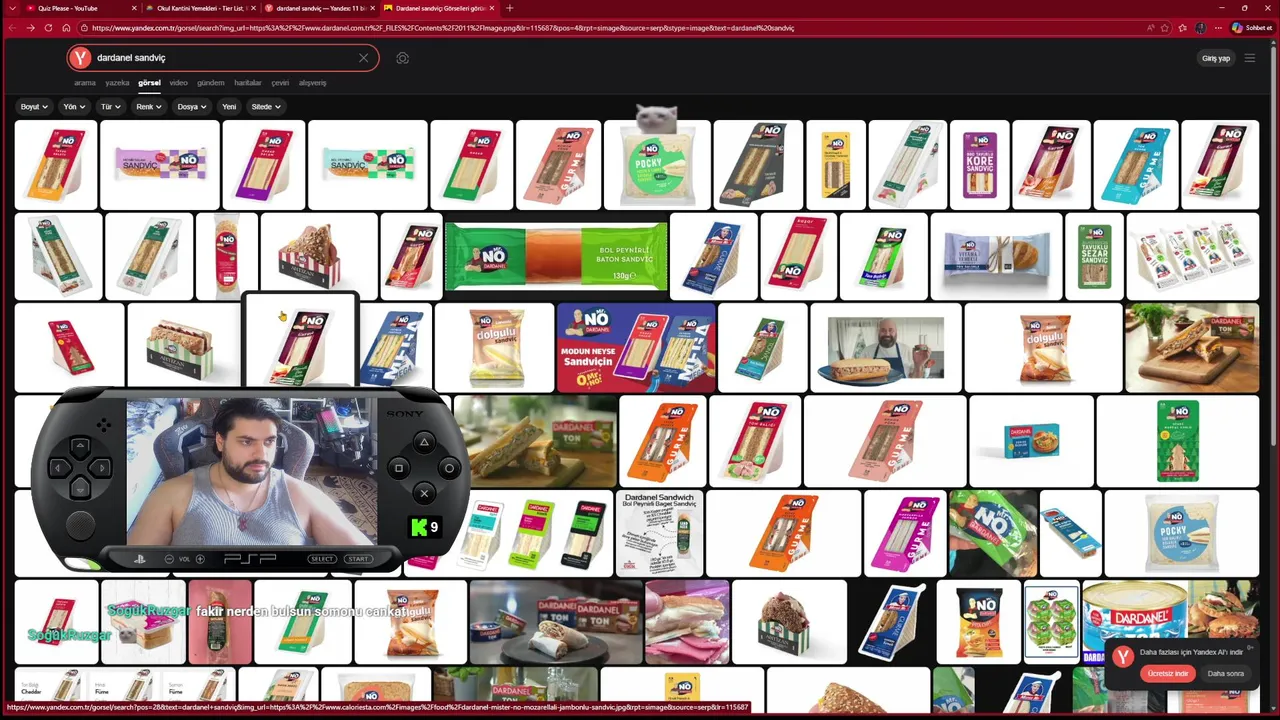Close the Okul Kantini Yemekleri tab
The height and width of the screenshot is (720, 1280).
254,8
